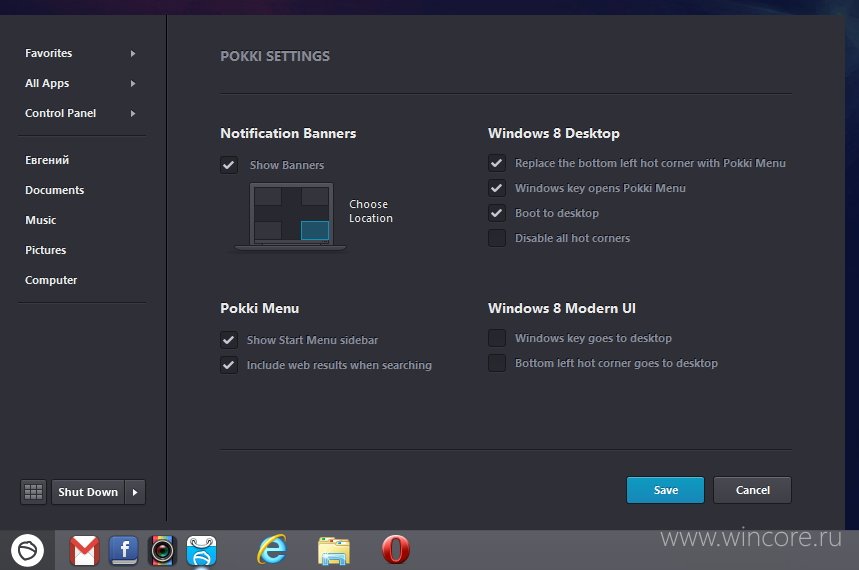Launch Opera browser from taskbar

[396, 550]
